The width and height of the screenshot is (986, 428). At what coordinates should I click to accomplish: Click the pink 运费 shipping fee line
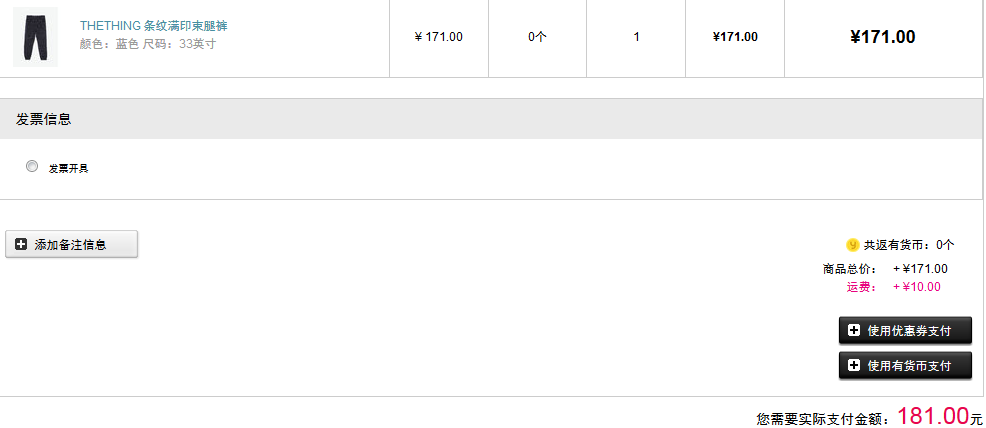click(x=893, y=287)
